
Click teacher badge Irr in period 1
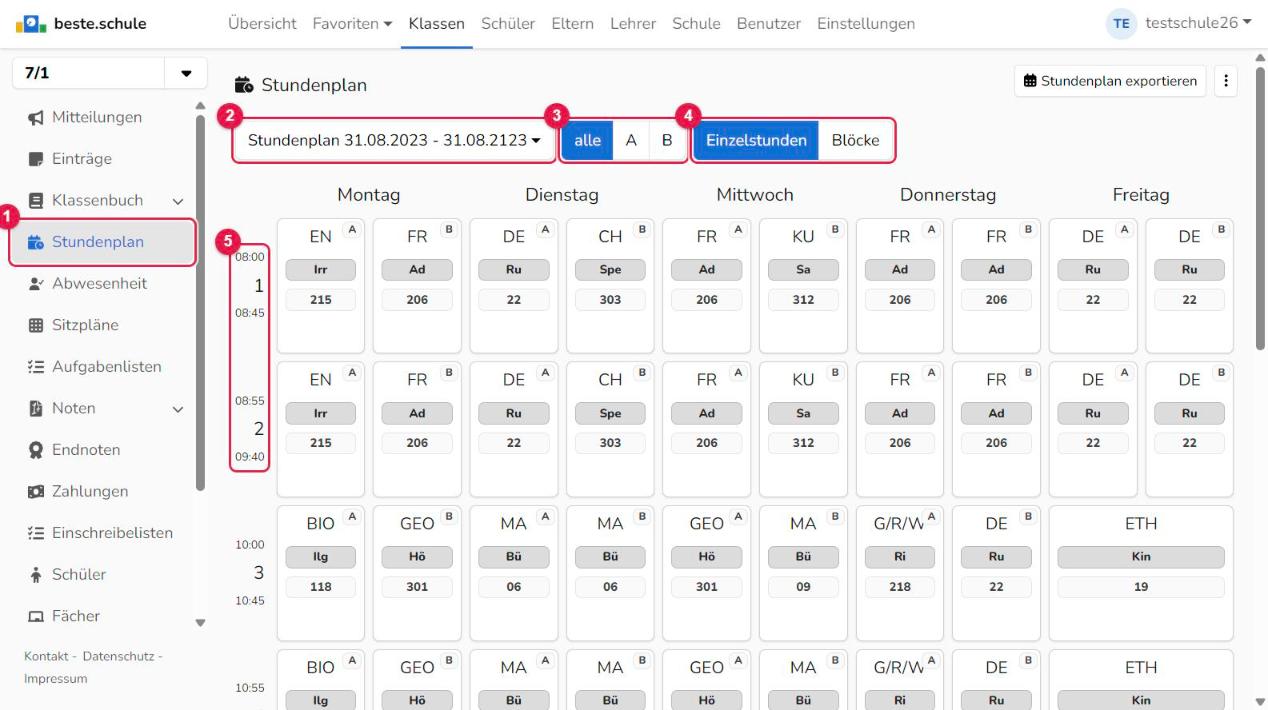319,270
